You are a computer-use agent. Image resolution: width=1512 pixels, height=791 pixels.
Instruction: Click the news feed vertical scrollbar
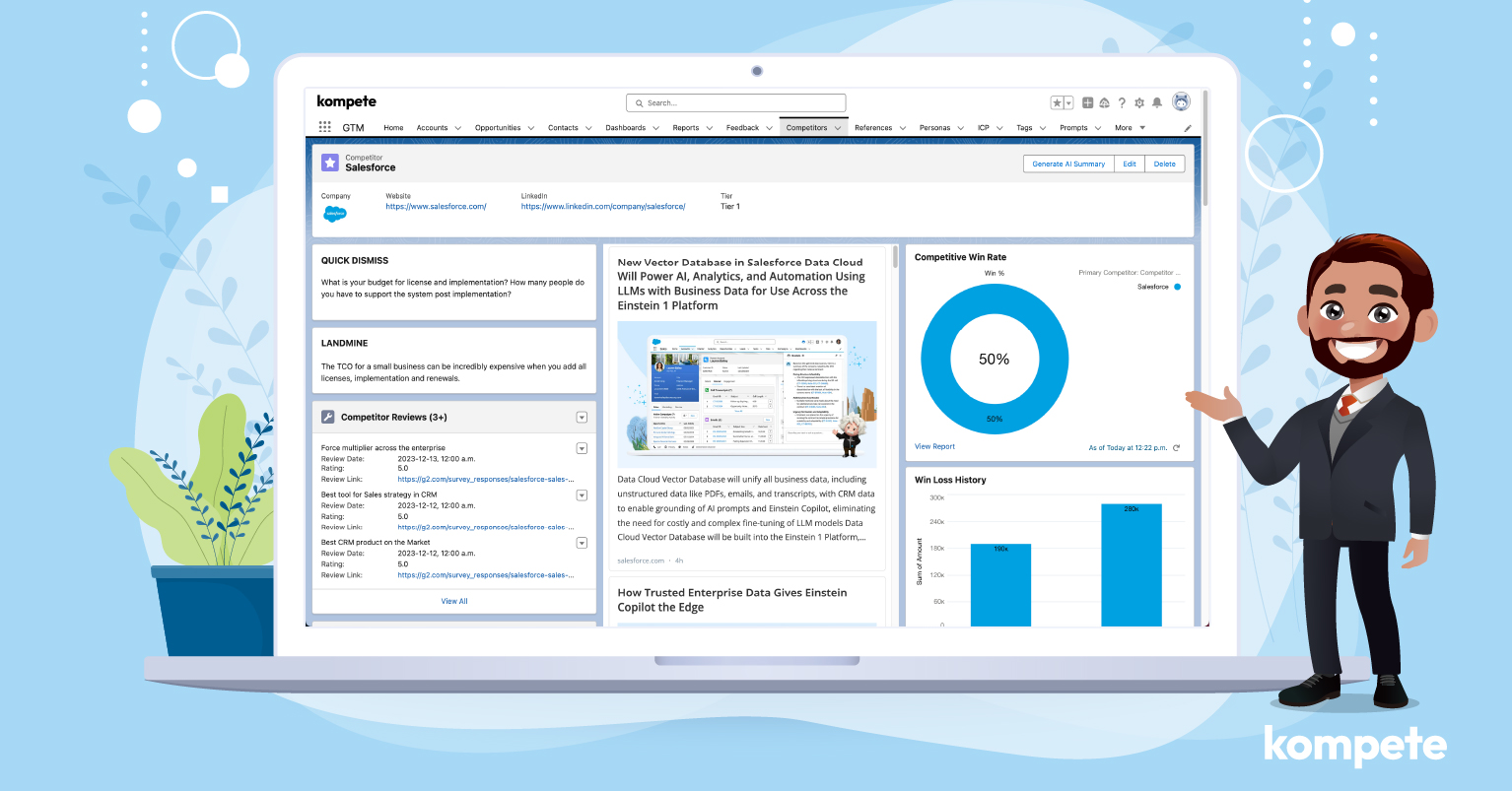(x=895, y=258)
